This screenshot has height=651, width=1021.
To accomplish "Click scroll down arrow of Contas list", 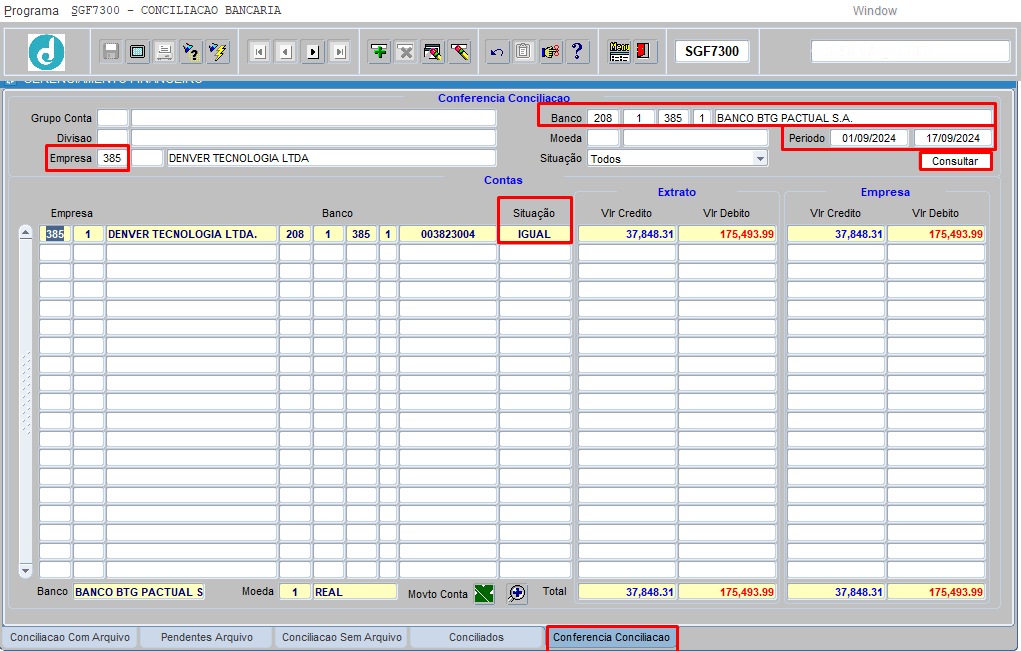I will click(25, 571).
